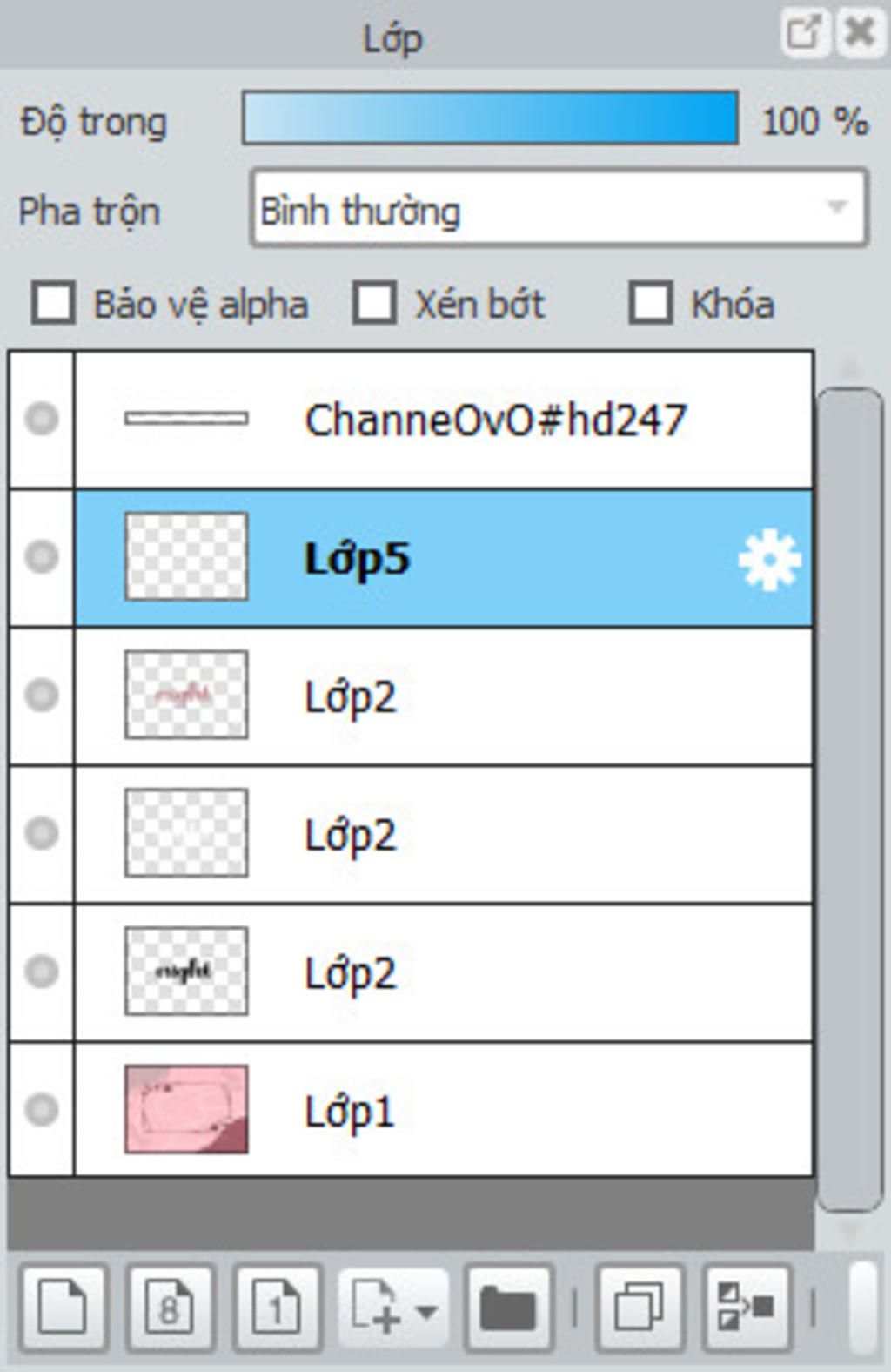Screen dimensions: 891x1372
Task: Click the layer list vertical scrollbar
Action: [850, 800]
